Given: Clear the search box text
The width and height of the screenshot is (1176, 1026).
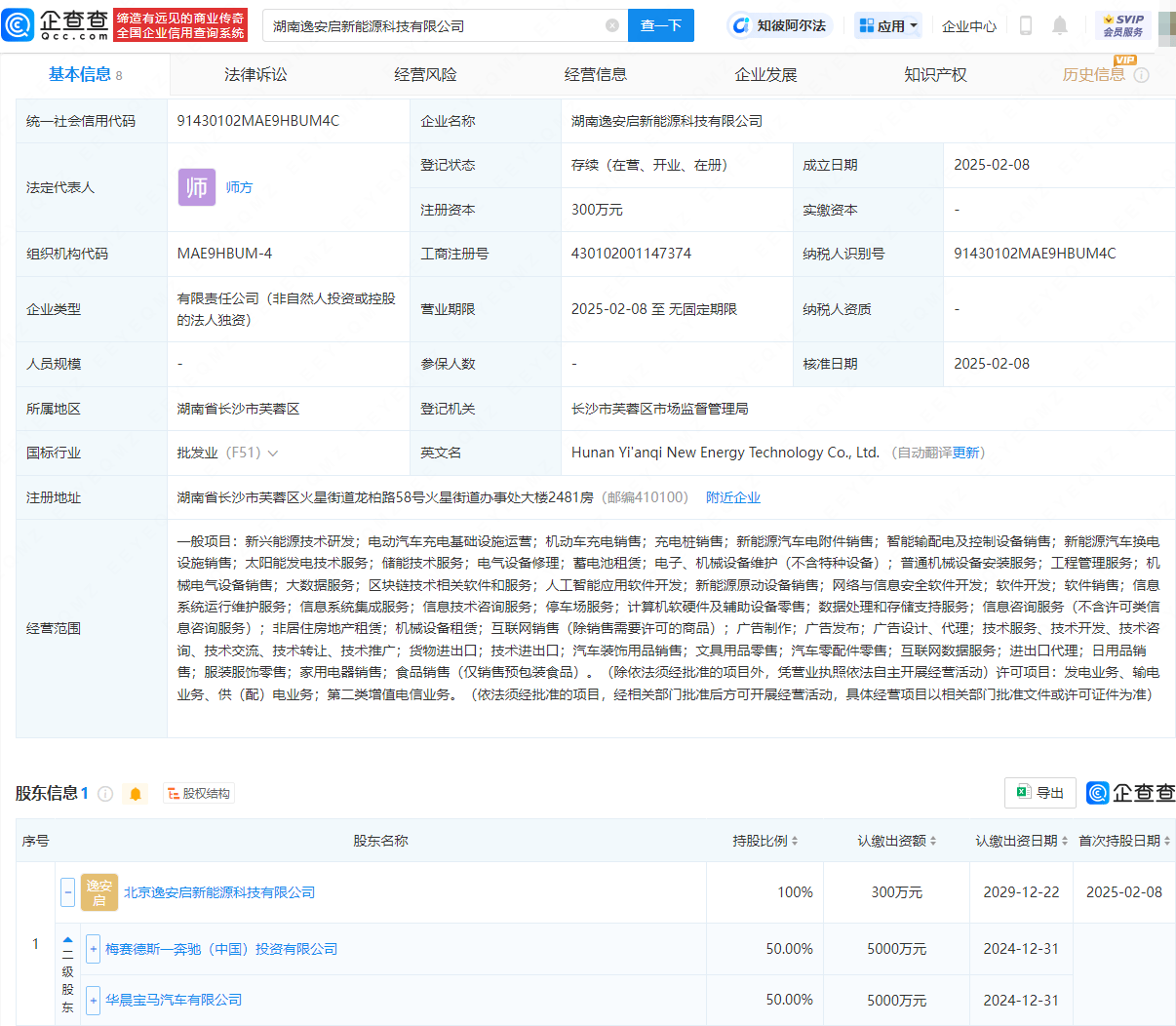Looking at the screenshot, I should 612,26.
